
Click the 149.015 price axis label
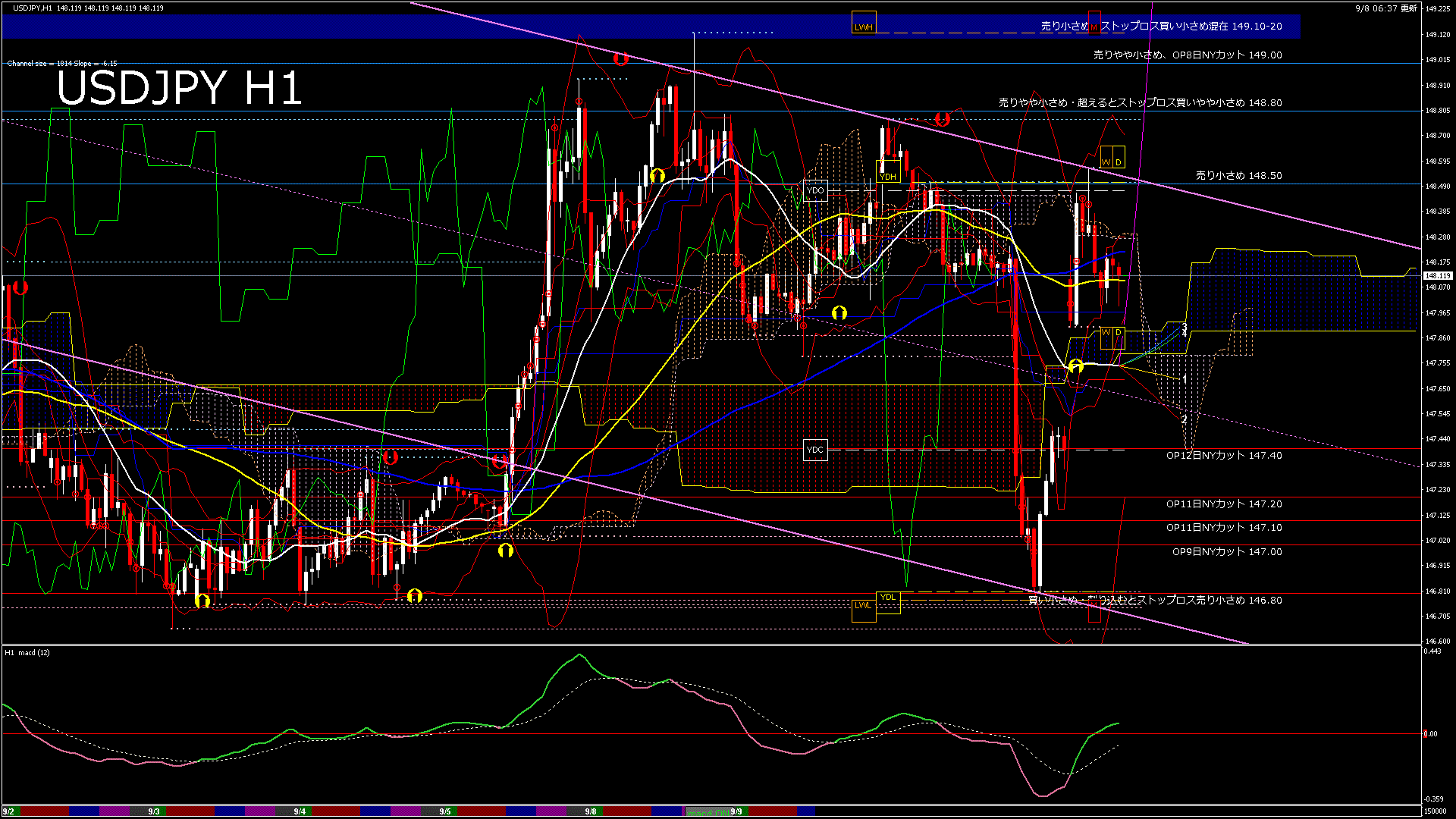pos(1438,60)
